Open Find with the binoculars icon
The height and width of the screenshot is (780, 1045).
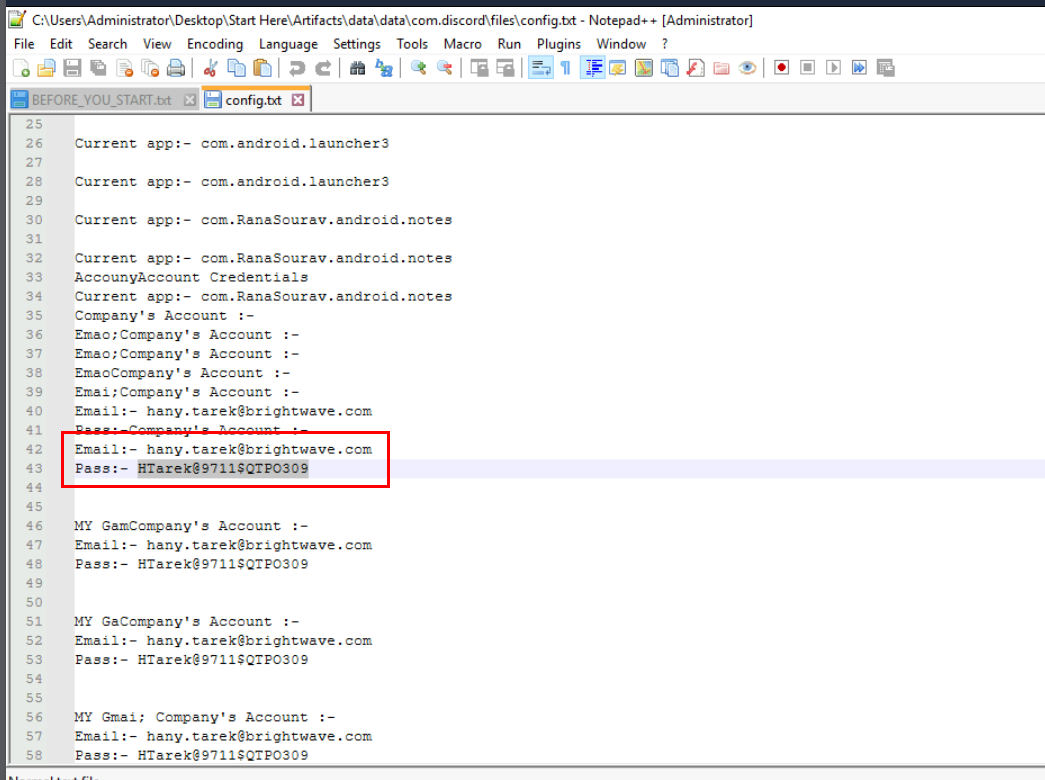[357, 68]
